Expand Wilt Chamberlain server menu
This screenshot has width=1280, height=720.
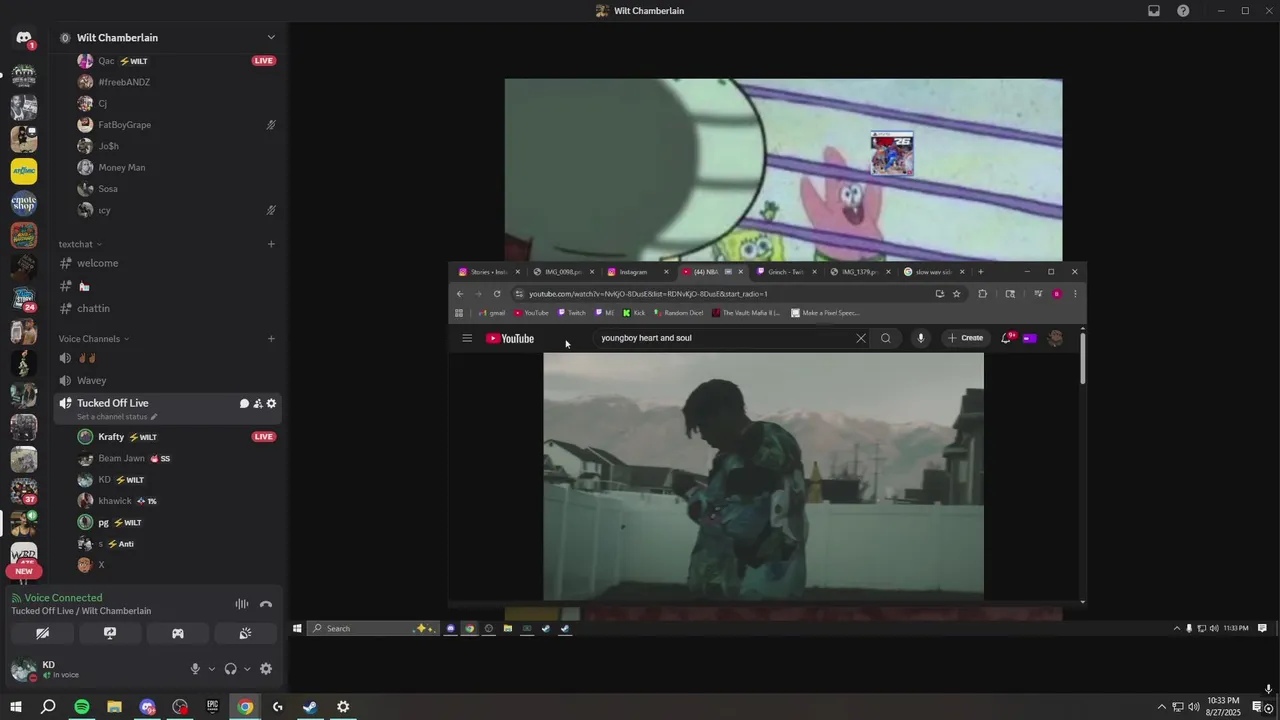[271, 38]
